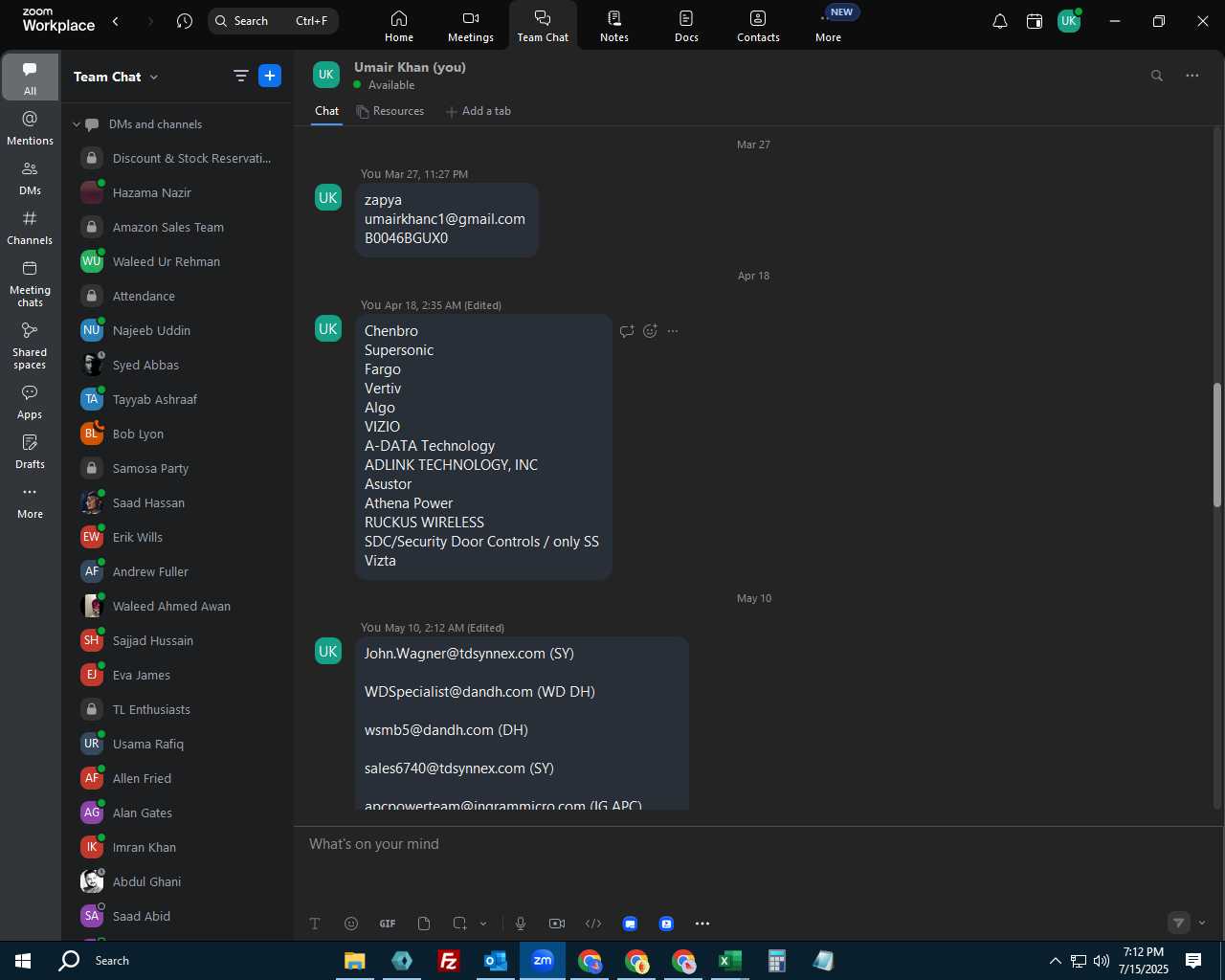Open the emoji picker in composer
1225x980 pixels.
(x=351, y=924)
